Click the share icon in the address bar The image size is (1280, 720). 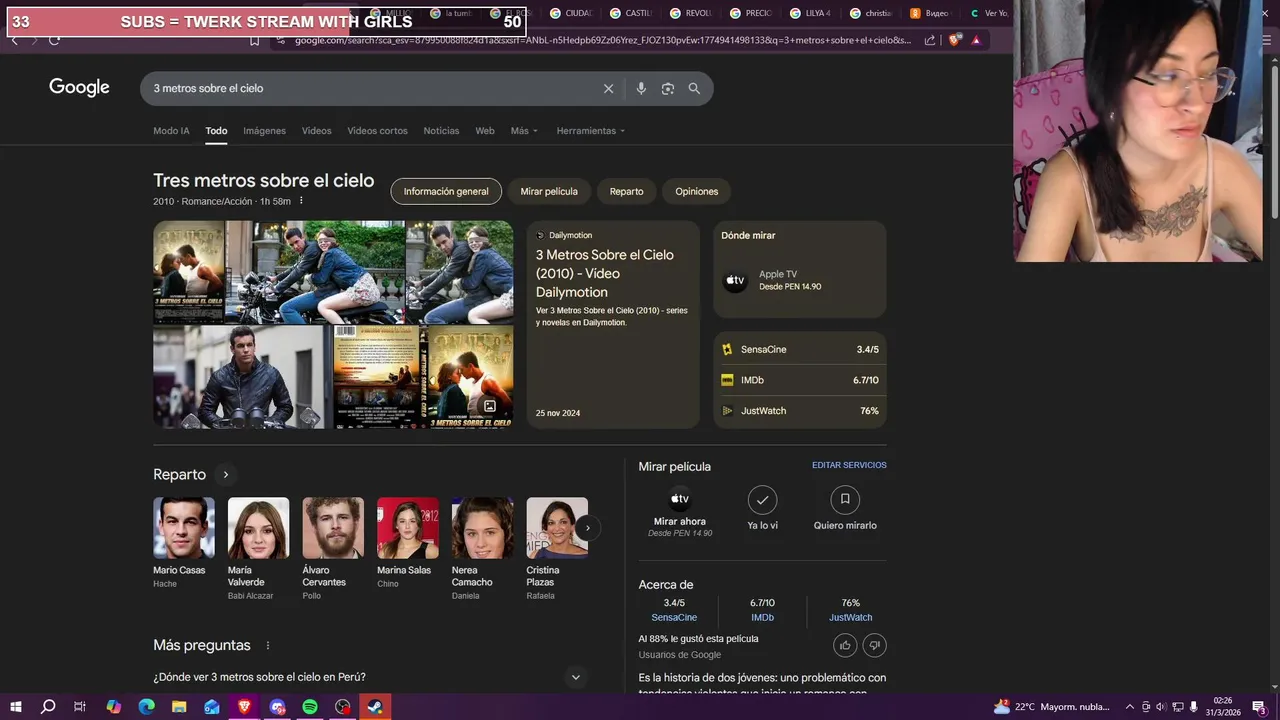point(930,40)
